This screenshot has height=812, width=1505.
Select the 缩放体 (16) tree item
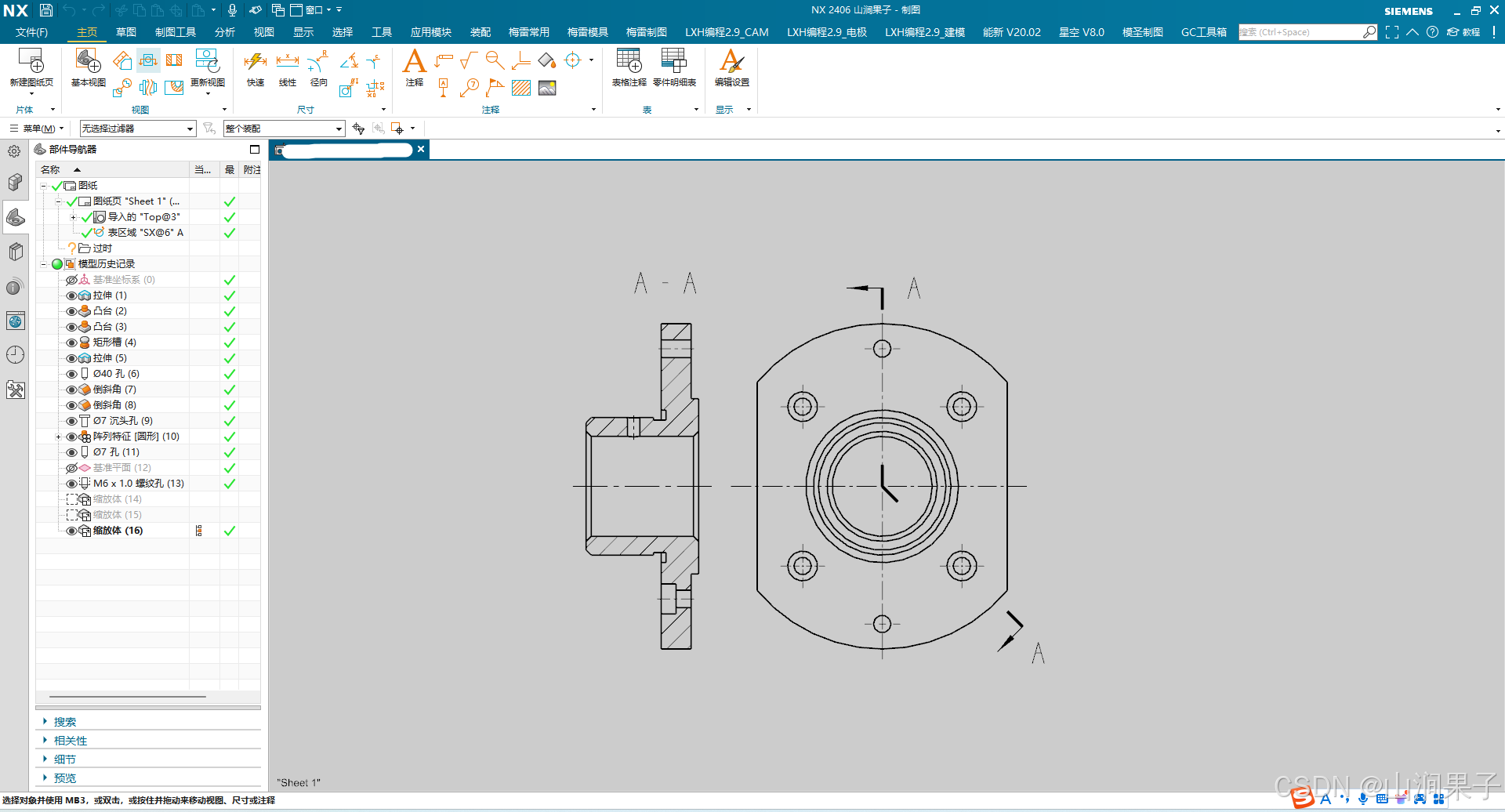[x=118, y=531]
